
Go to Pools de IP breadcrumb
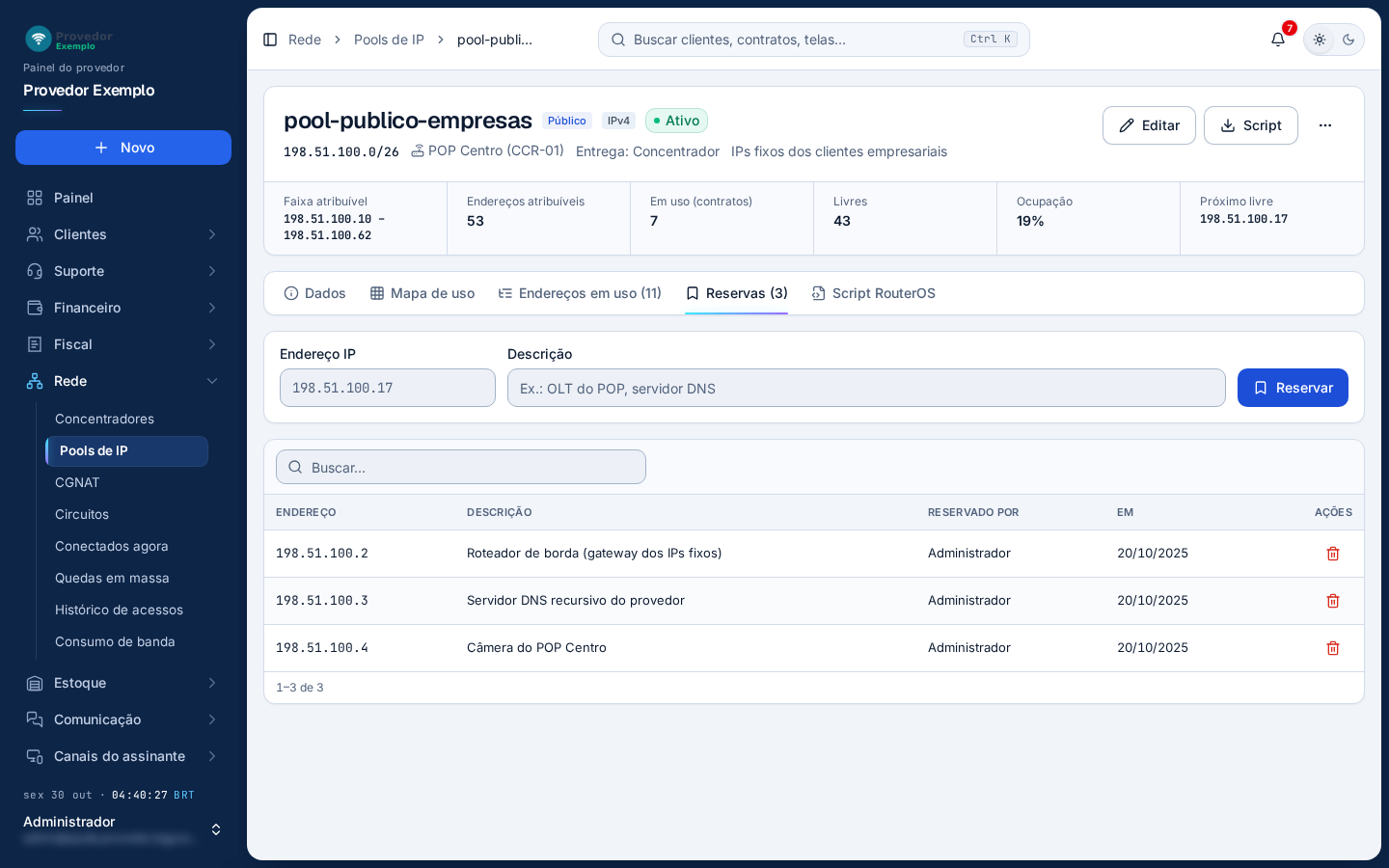[389, 40]
